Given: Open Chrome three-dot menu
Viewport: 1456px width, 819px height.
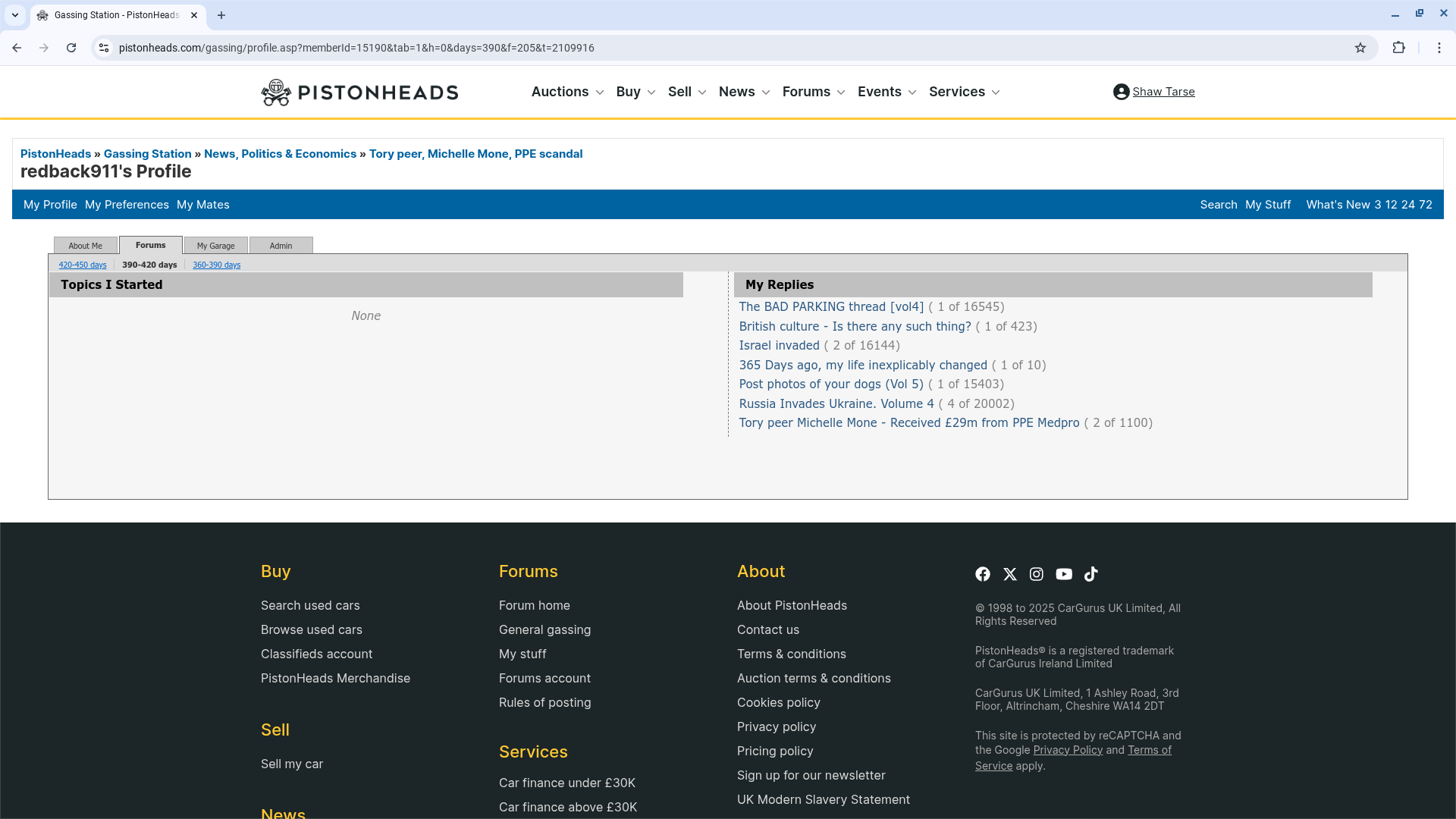Looking at the screenshot, I should (1439, 48).
